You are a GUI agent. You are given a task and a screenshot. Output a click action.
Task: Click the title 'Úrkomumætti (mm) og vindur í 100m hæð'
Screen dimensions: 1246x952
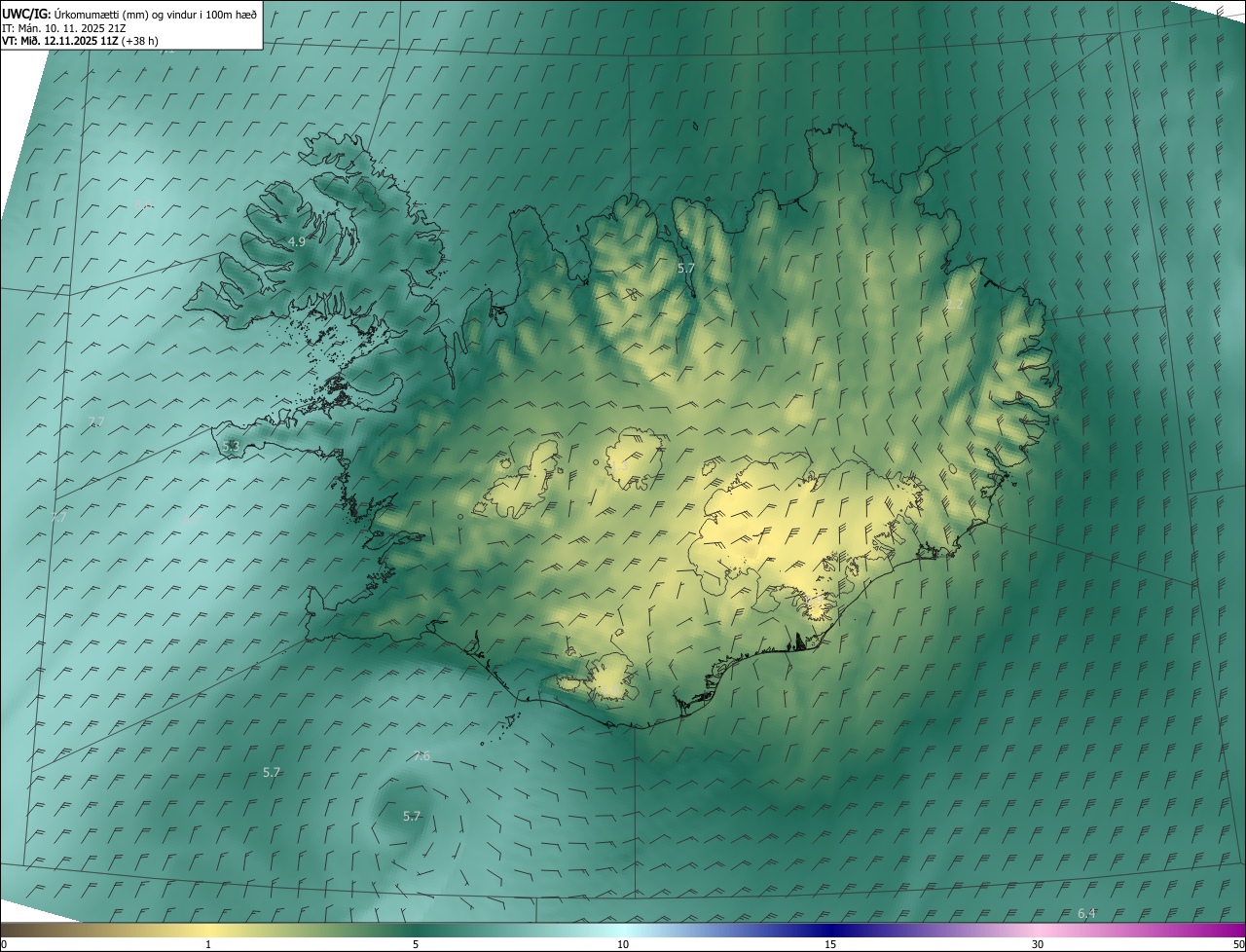click(155, 14)
